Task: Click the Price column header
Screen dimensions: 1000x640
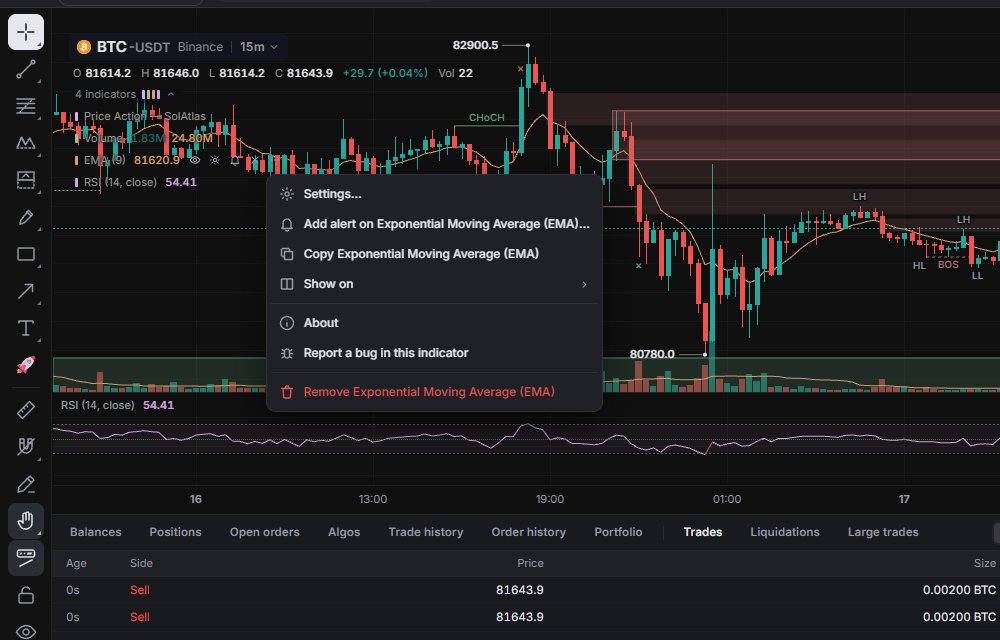Action: (530, 563)
